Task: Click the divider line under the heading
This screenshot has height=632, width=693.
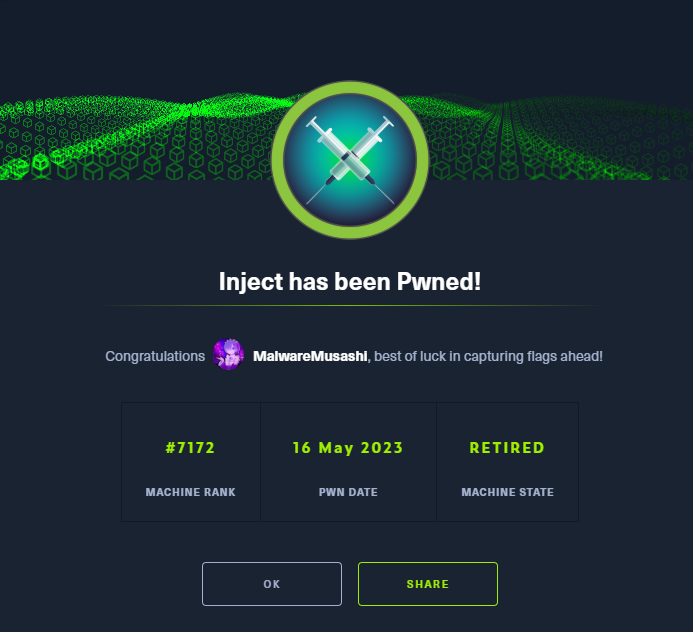Action: click(349, 305)
